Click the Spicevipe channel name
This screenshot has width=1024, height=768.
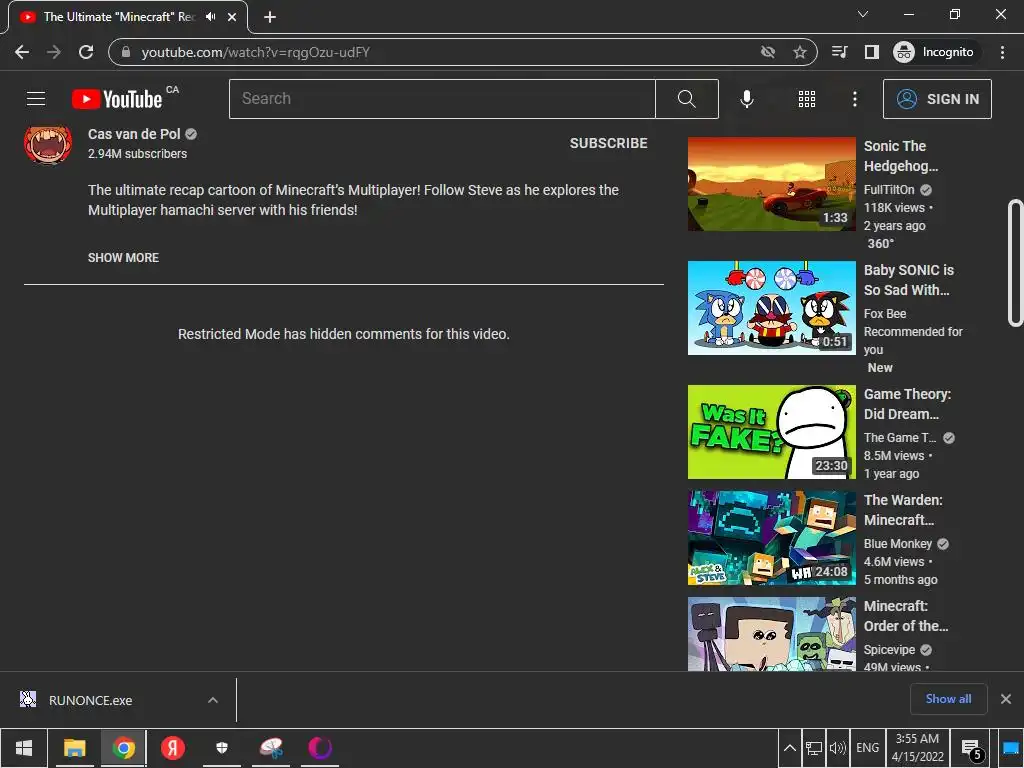(x=889, y=650)
